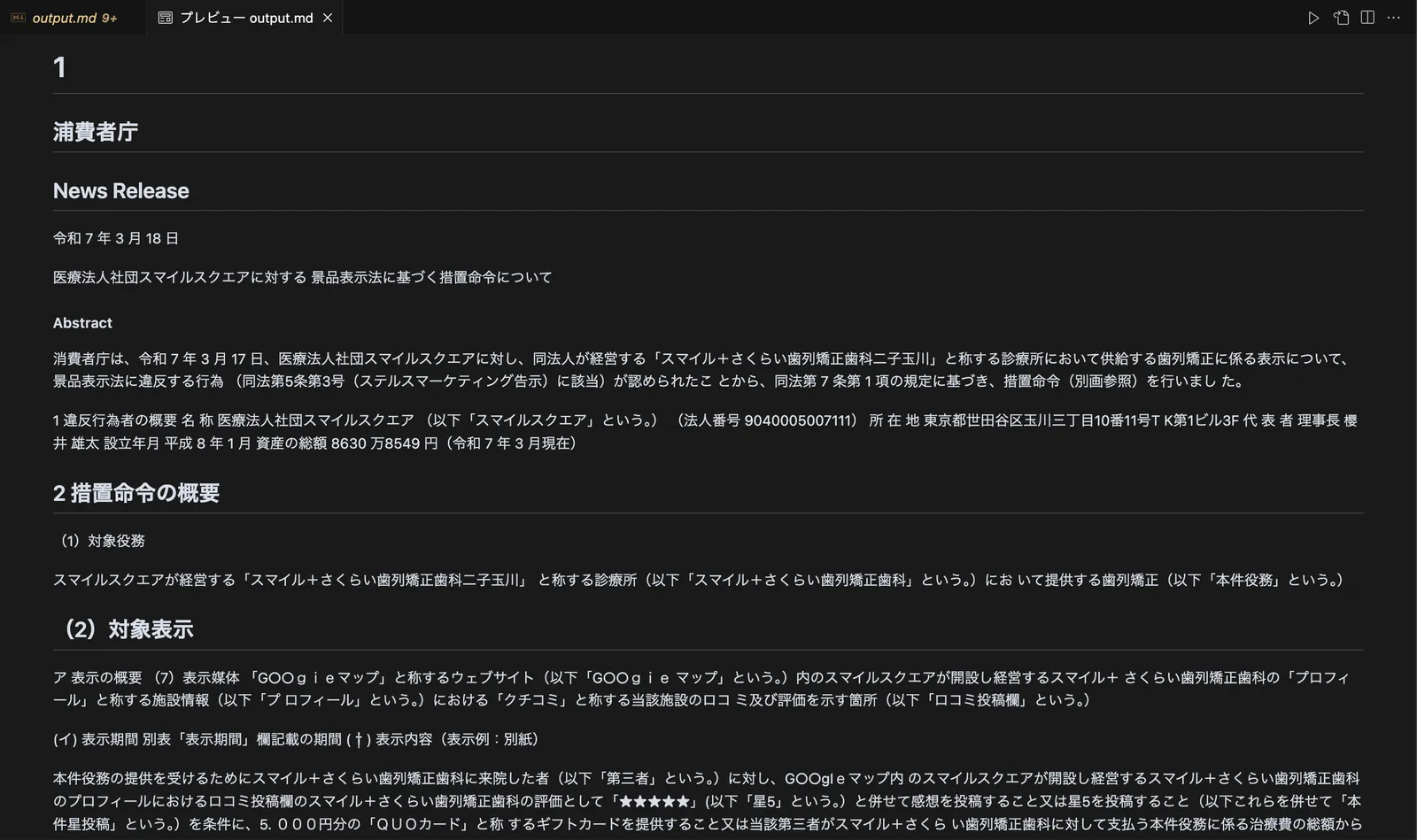Viewport: 1417px width, 840px height.
Task: Click the Abstract bold label
Action: click(82, 323)
